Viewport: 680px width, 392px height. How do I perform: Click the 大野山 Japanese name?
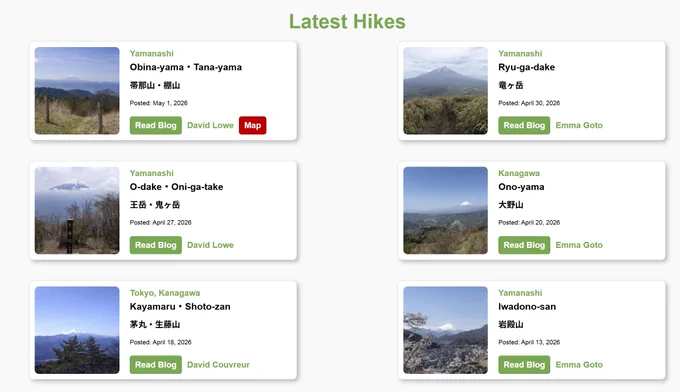pyautogui.click(x=511, y=205)
